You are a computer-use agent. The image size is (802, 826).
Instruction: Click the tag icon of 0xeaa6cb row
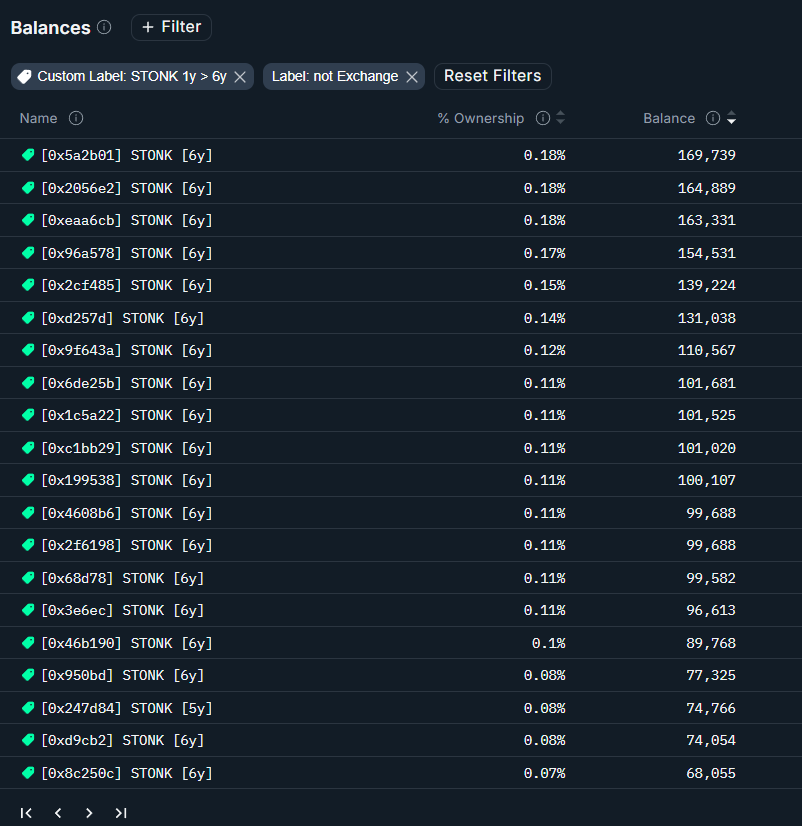[x=28, y=220]
